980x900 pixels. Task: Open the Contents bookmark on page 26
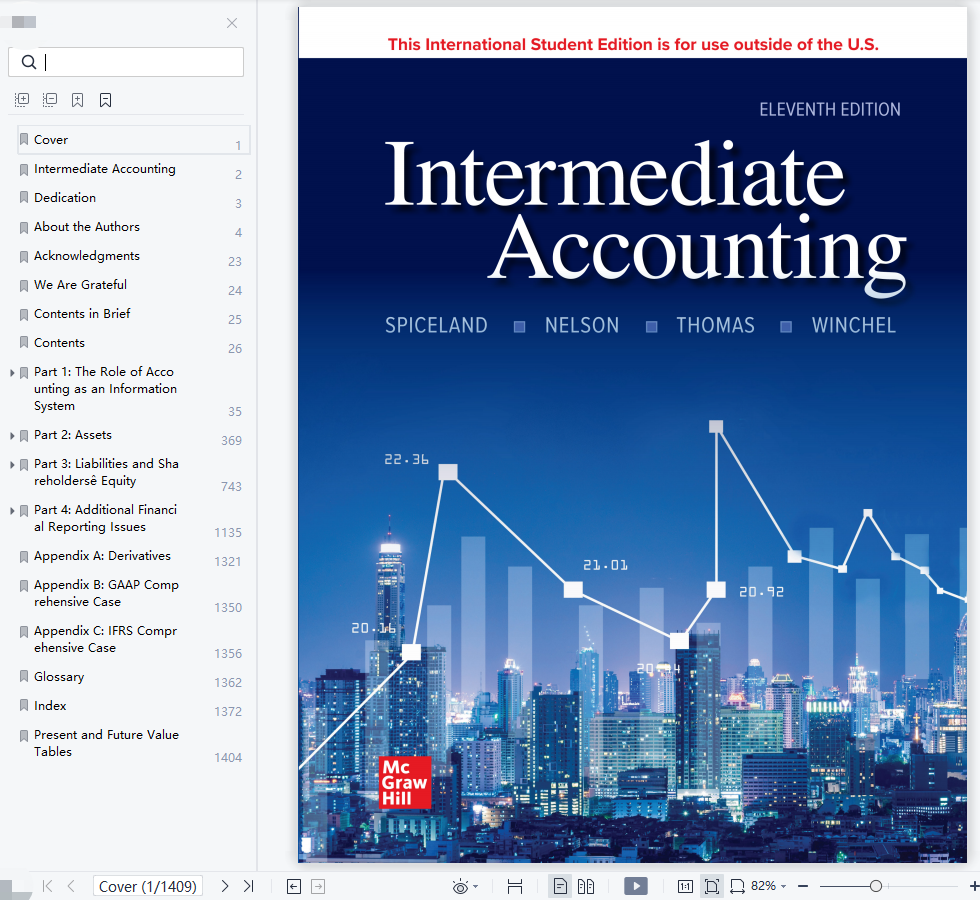[x=59, y=342]
